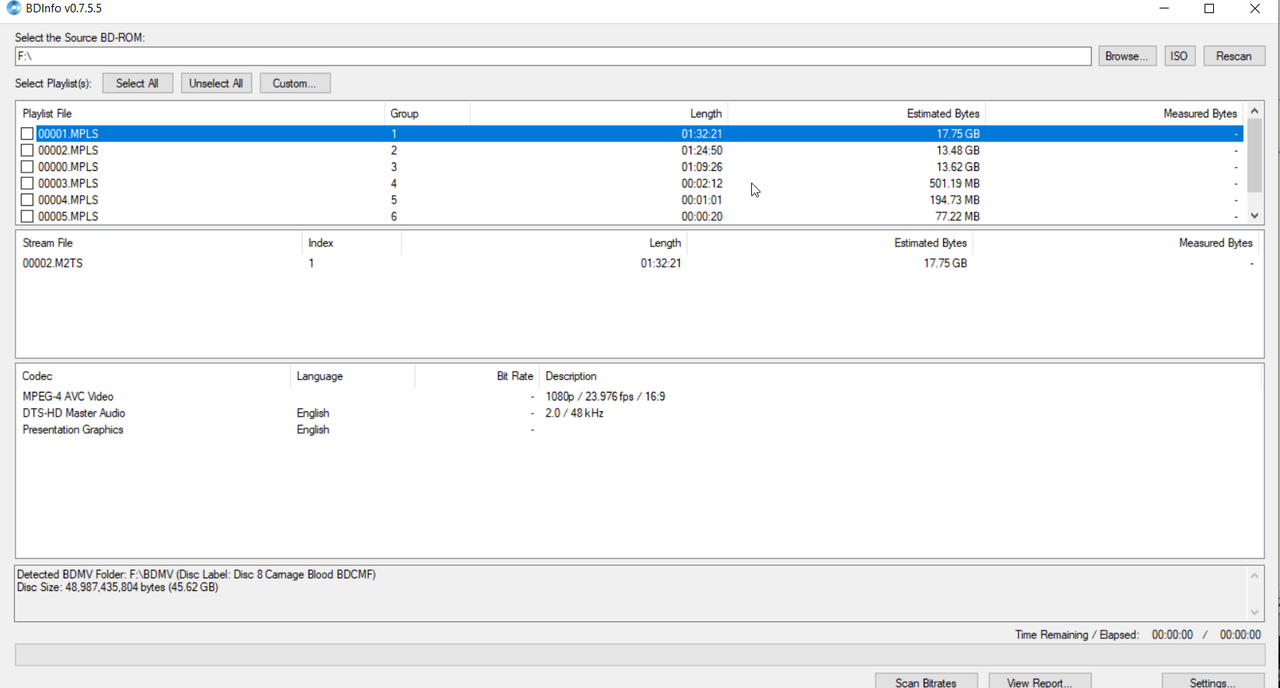Screen dimensions: 1280x688
Task: Click the source BD-ROM path field
Action: (553, 56)
